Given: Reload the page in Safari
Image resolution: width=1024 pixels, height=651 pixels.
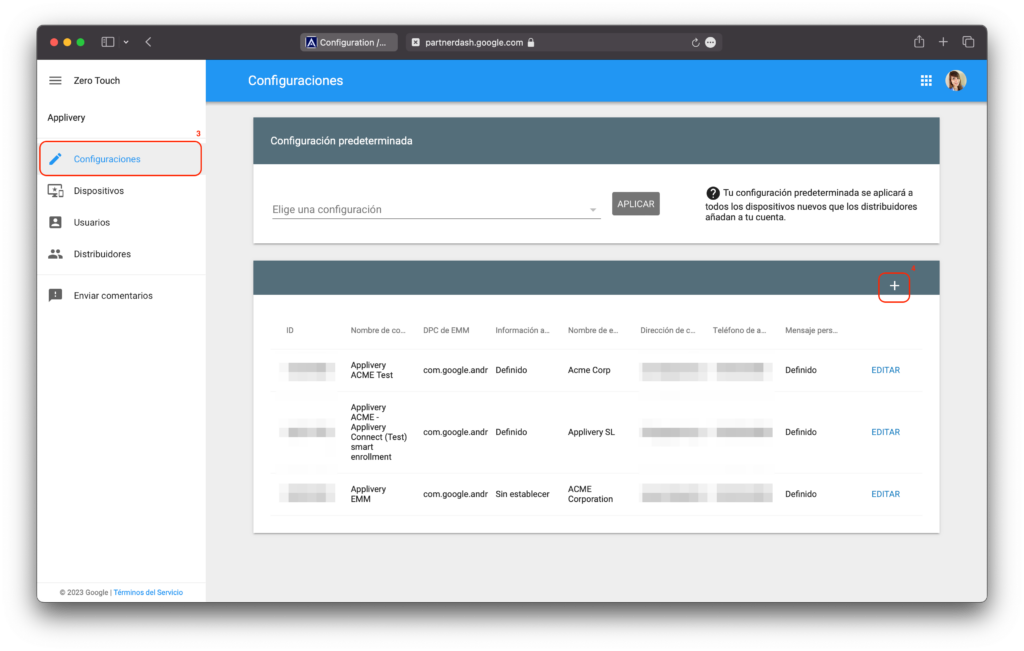Looking at the screenshot, I should tap(695, 42).
